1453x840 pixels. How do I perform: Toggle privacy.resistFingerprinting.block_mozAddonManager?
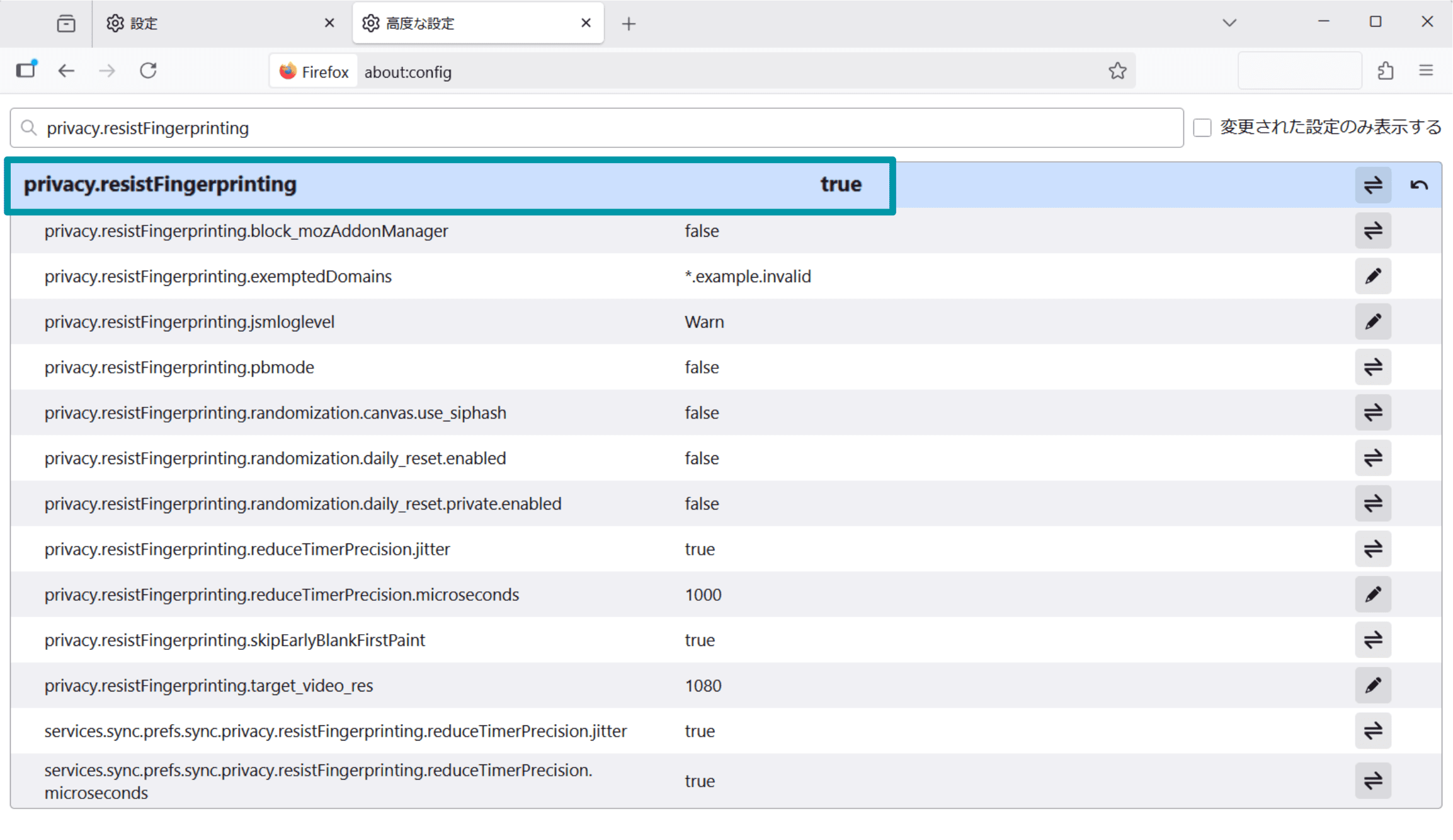point(1373,230)
